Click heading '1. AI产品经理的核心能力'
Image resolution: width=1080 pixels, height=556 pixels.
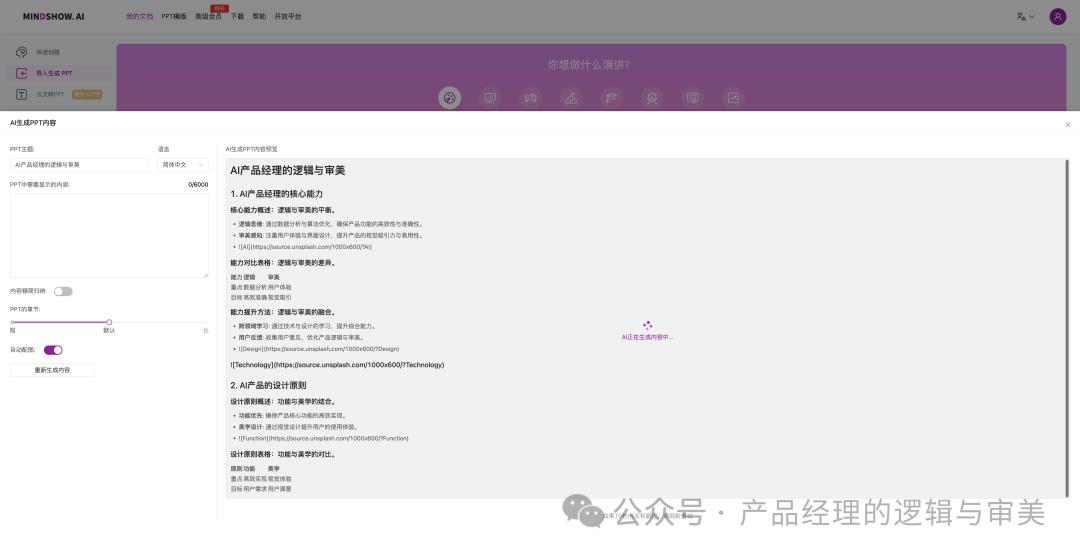(x=276, y=194)
